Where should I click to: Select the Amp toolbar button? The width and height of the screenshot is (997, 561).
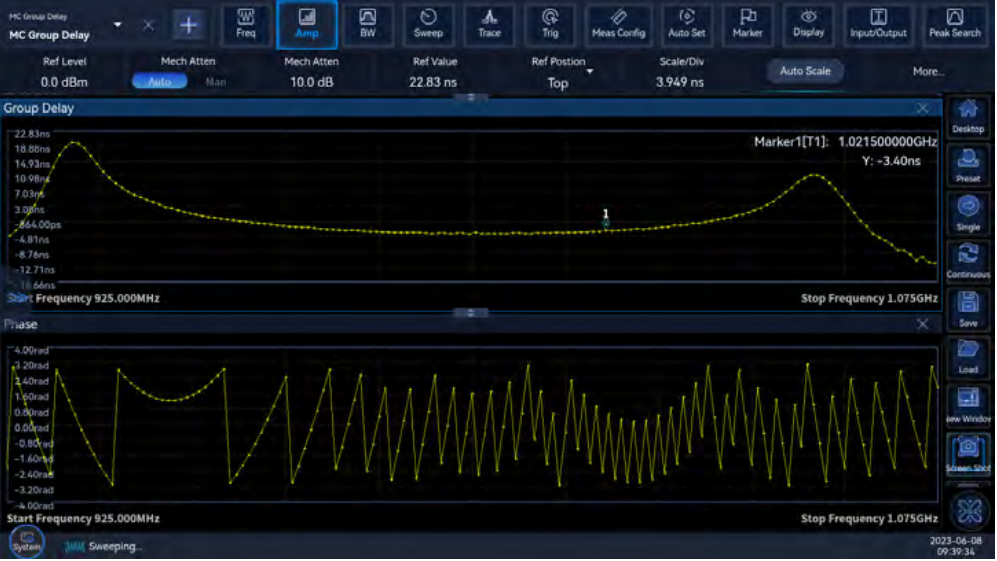[x=306, y=24]
